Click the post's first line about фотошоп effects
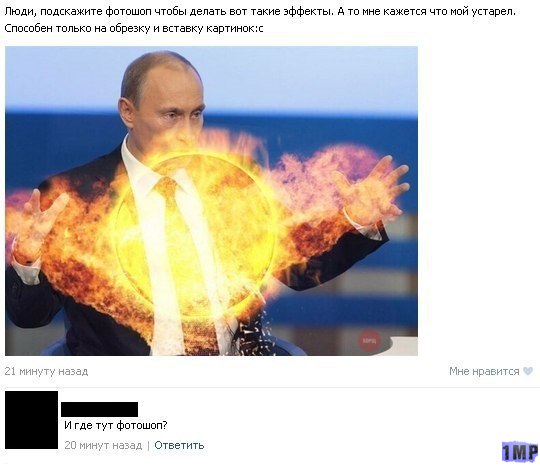 260,12
